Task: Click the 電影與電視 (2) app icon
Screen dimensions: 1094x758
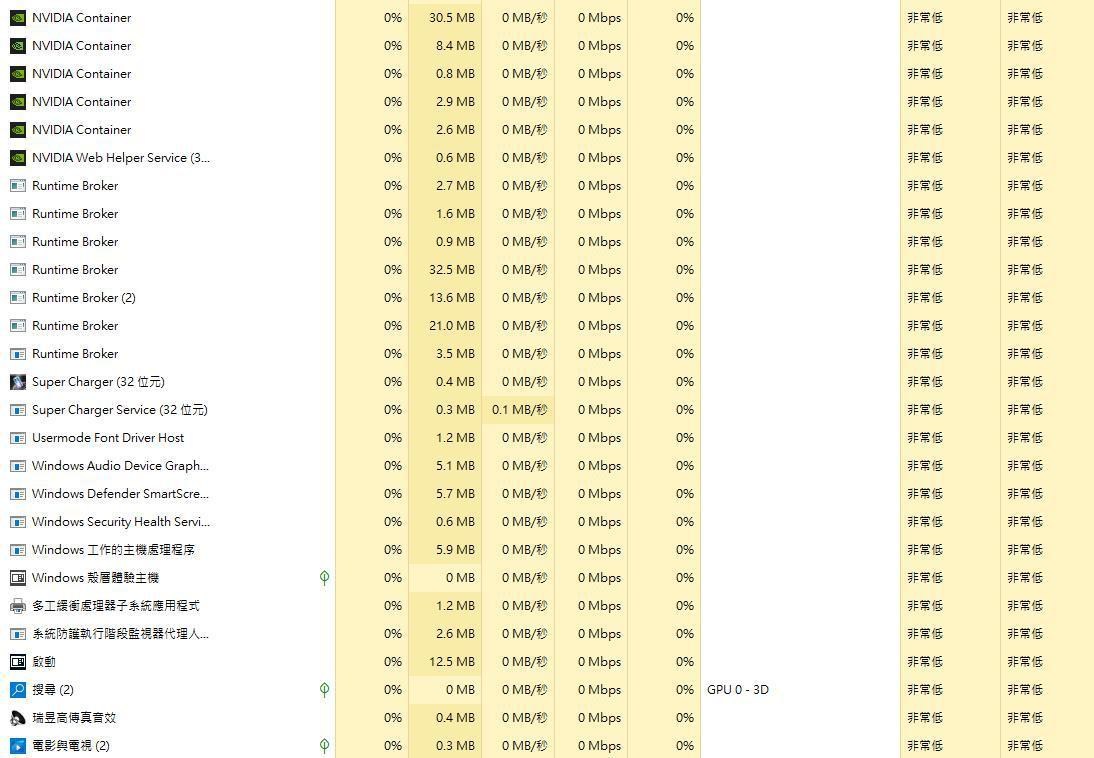Action: point(17,746)
